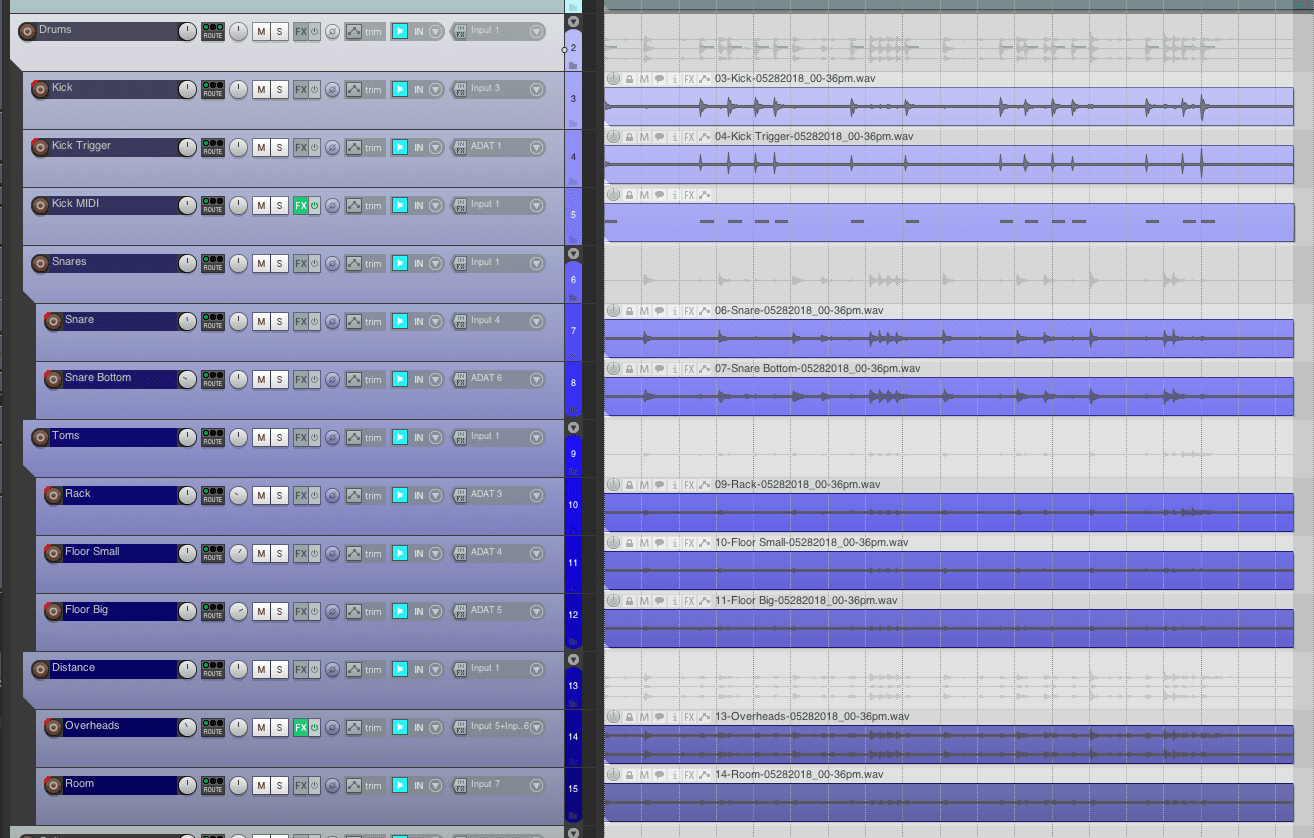
Task: Open routing window for the Drums track
Action: pos(212,31)
